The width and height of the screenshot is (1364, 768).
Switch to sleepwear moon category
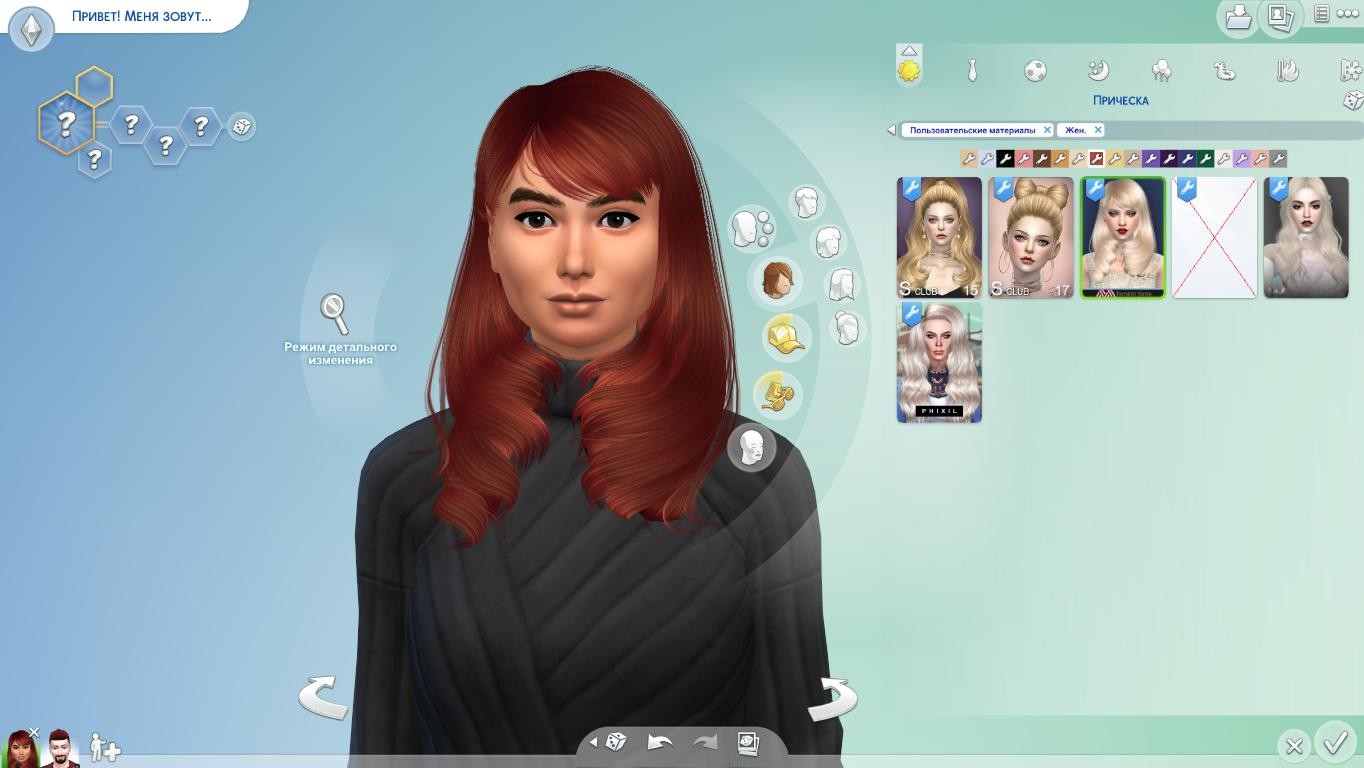pos(1098,71)
